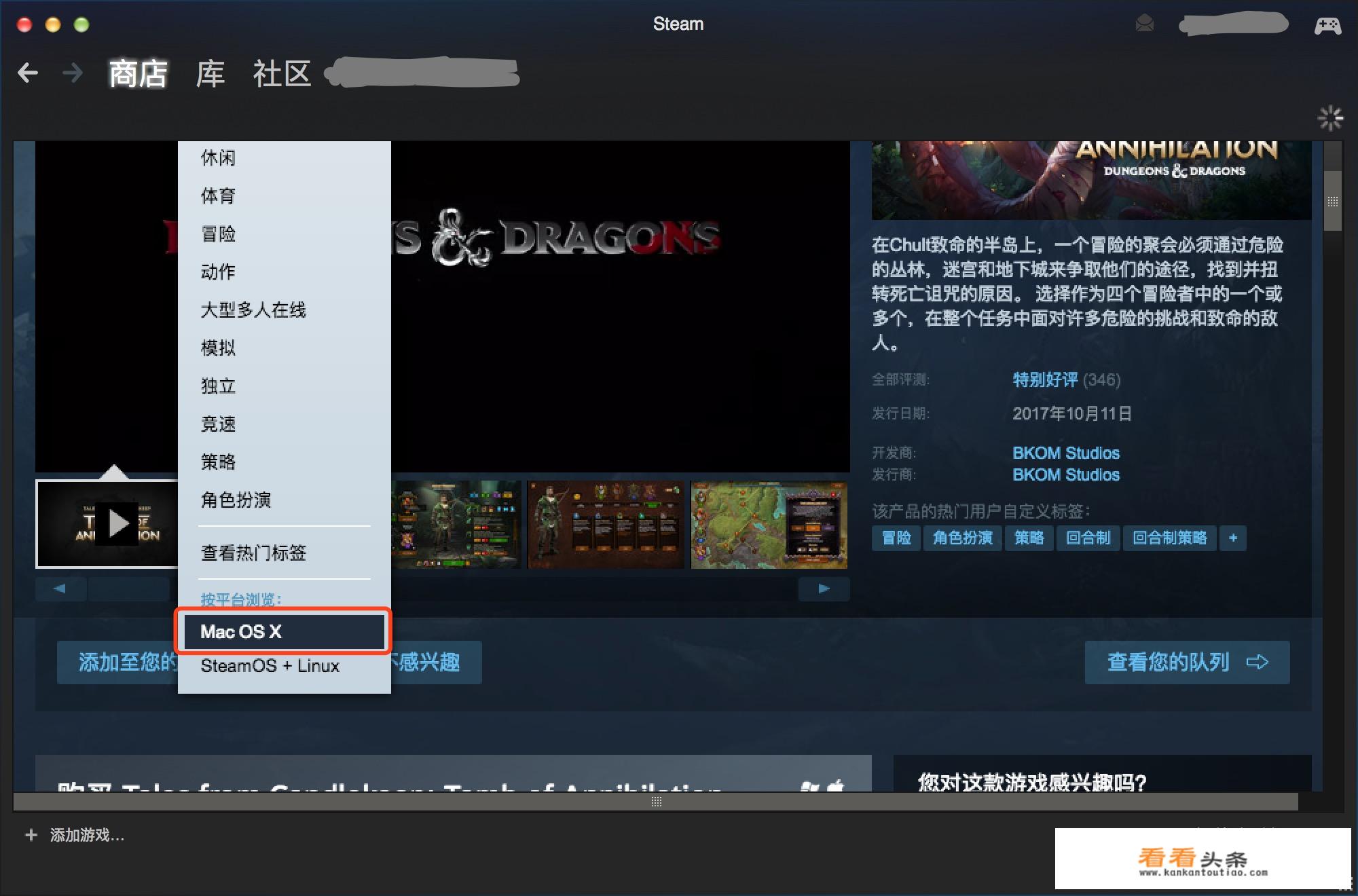Click 添加至您的 wishlist button
Viewport: 1358px width, 896px height.
click(117, 662)
